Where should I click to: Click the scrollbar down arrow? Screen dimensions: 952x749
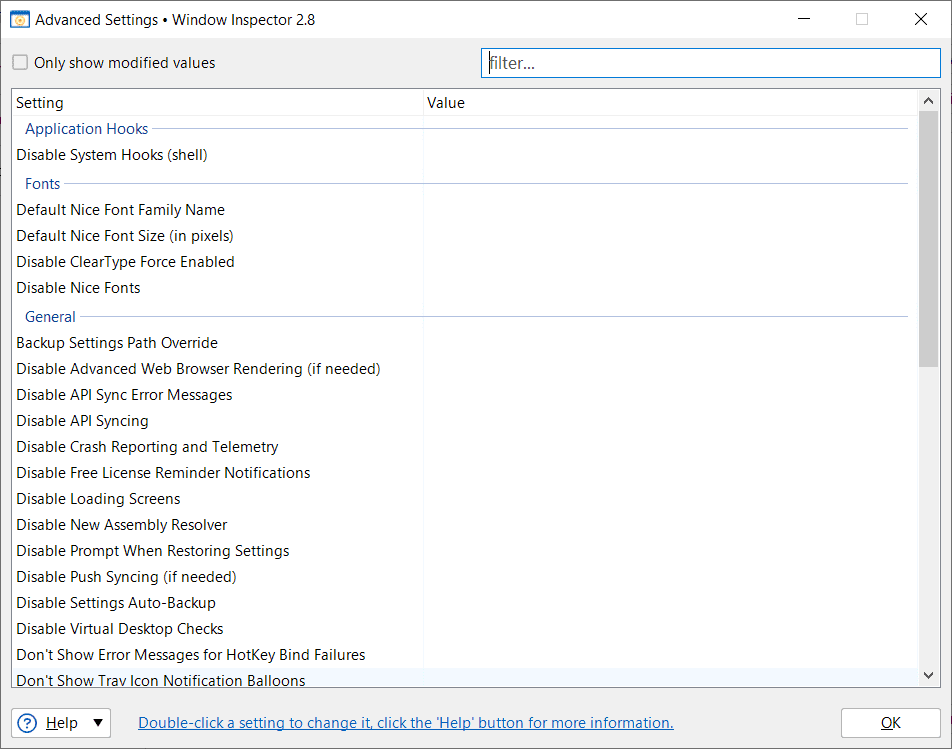928,676
